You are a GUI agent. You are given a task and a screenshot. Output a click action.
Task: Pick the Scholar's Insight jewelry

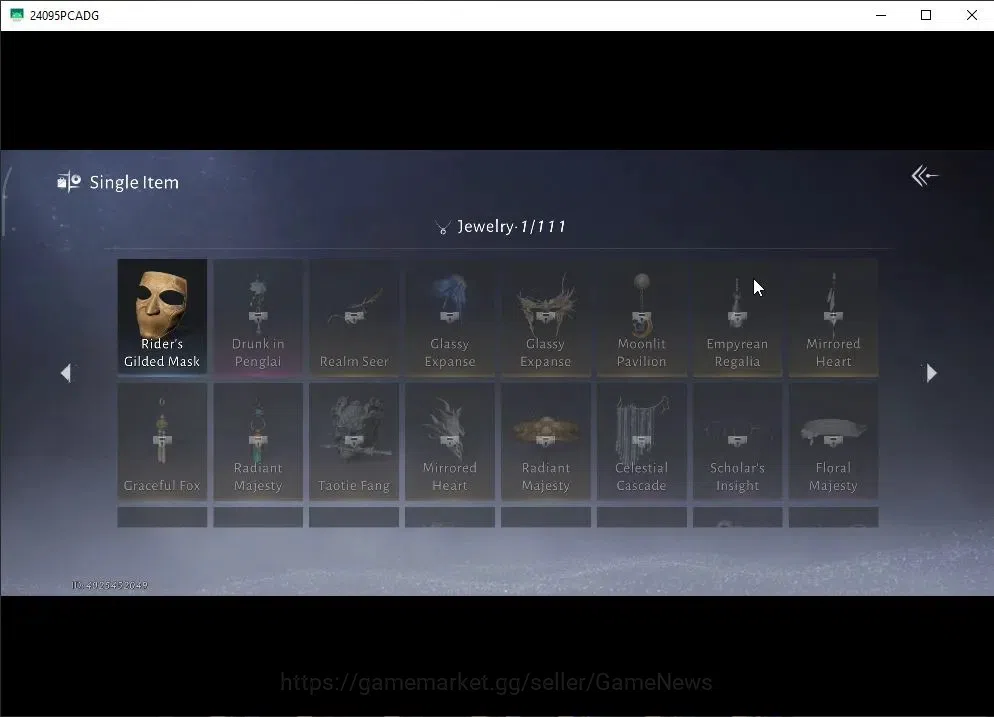pyautogui.click(x=737, y=440)
